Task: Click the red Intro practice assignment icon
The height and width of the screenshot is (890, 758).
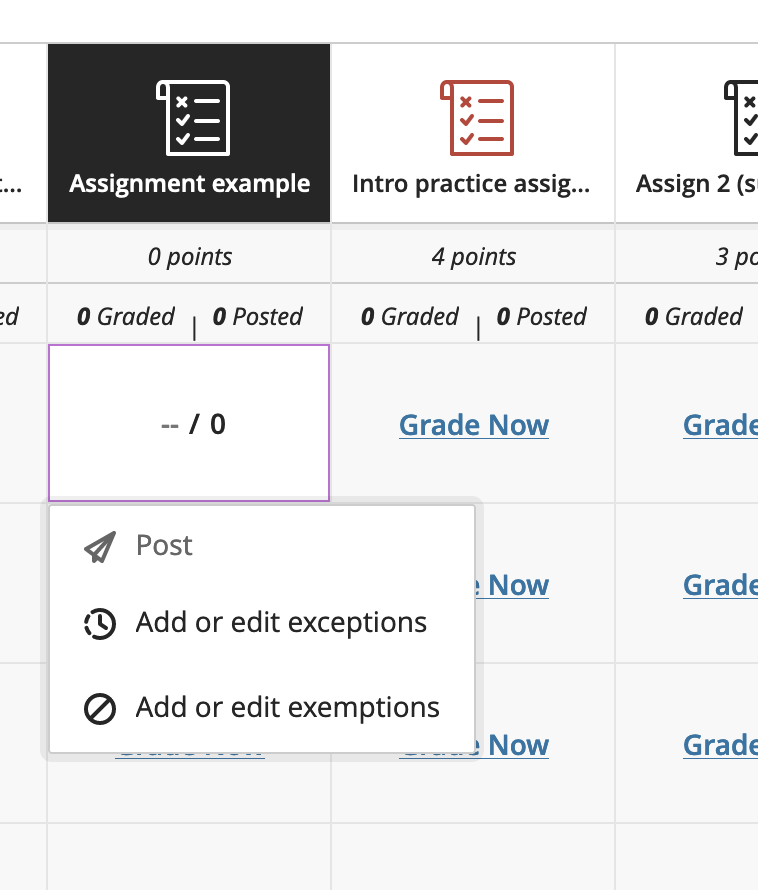Action: (477, 118)
